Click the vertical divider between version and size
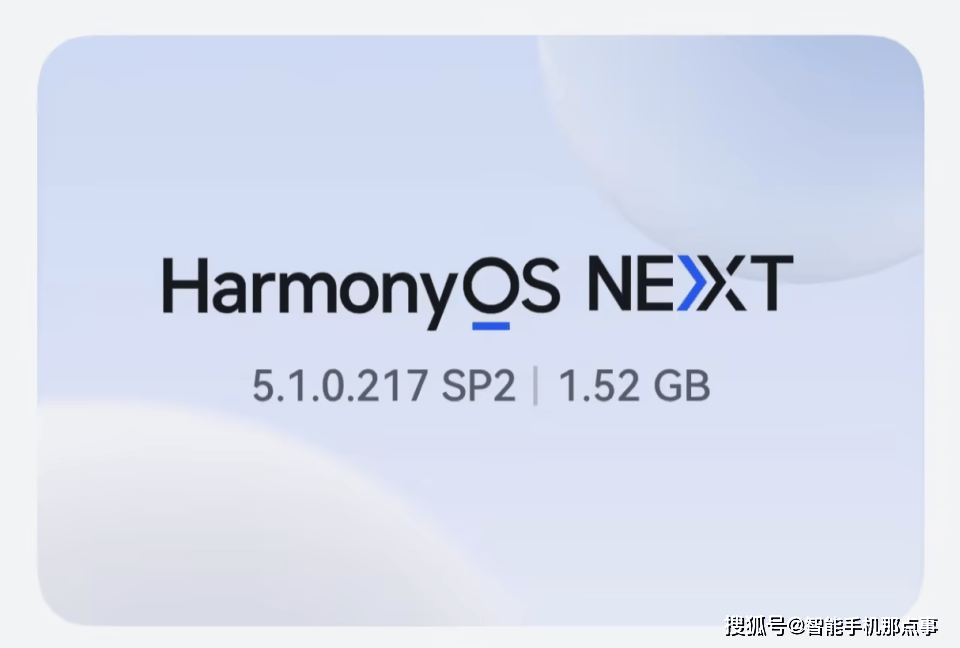 [x=536, y=386]
